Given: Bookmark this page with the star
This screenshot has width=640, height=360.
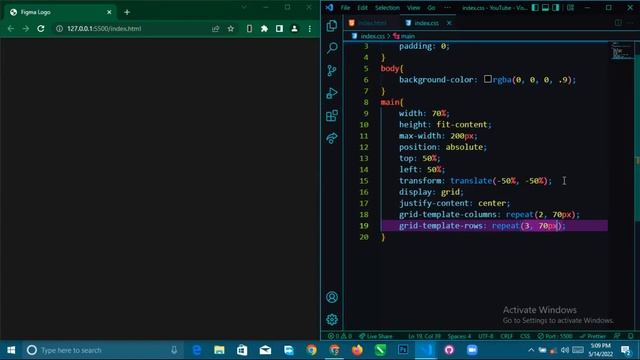Looking at the screenshot, I should [x=231, y=29].
